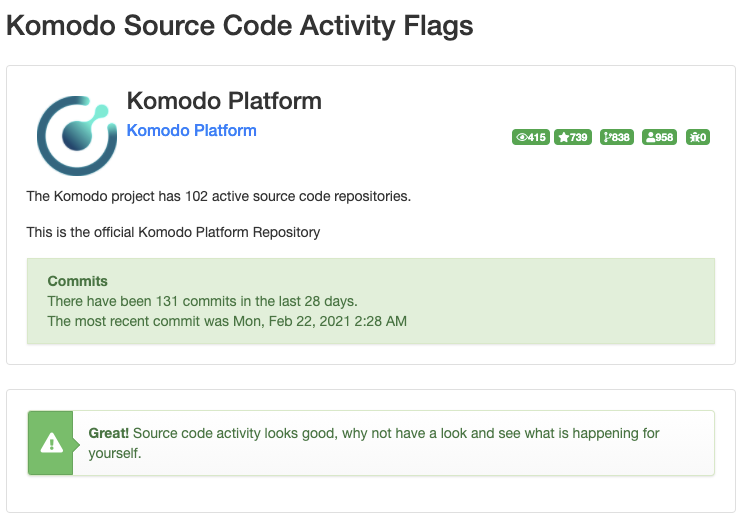This screenshot has width=742, height=521.
Task: Click the forks badge showing 838
Action: point(617,137)
